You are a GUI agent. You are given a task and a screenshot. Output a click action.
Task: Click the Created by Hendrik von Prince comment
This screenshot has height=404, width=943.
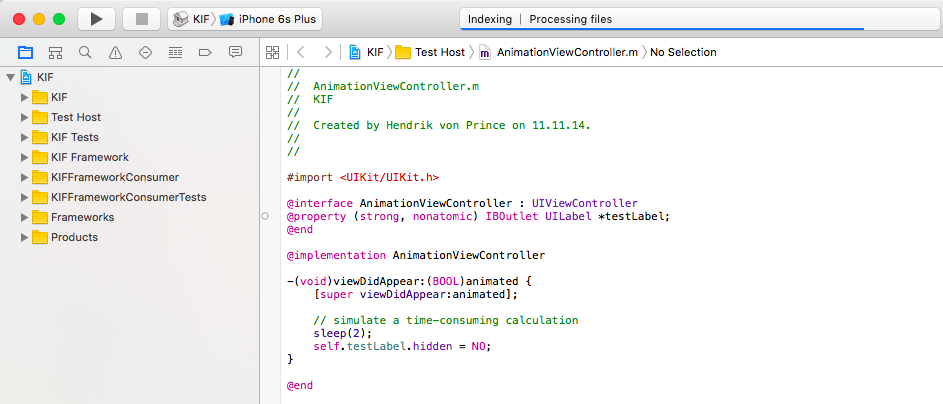(439, 126)
